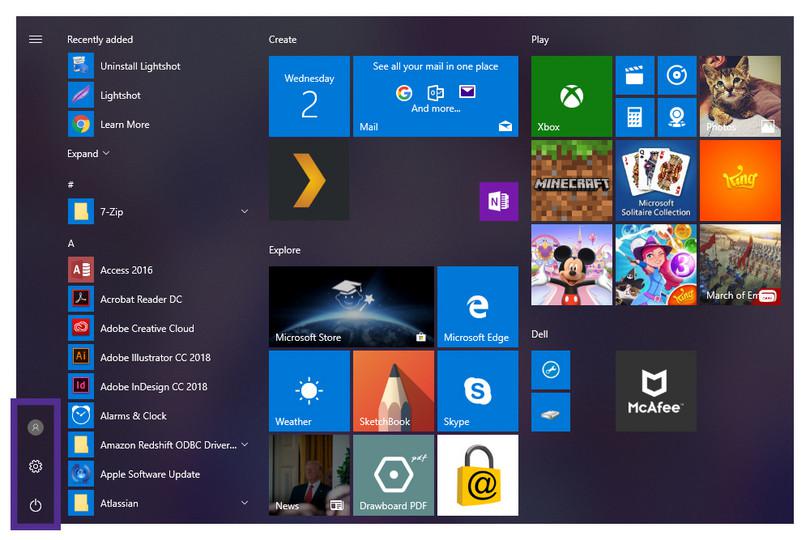Click the Play group heading

click(x=540, y=40)
